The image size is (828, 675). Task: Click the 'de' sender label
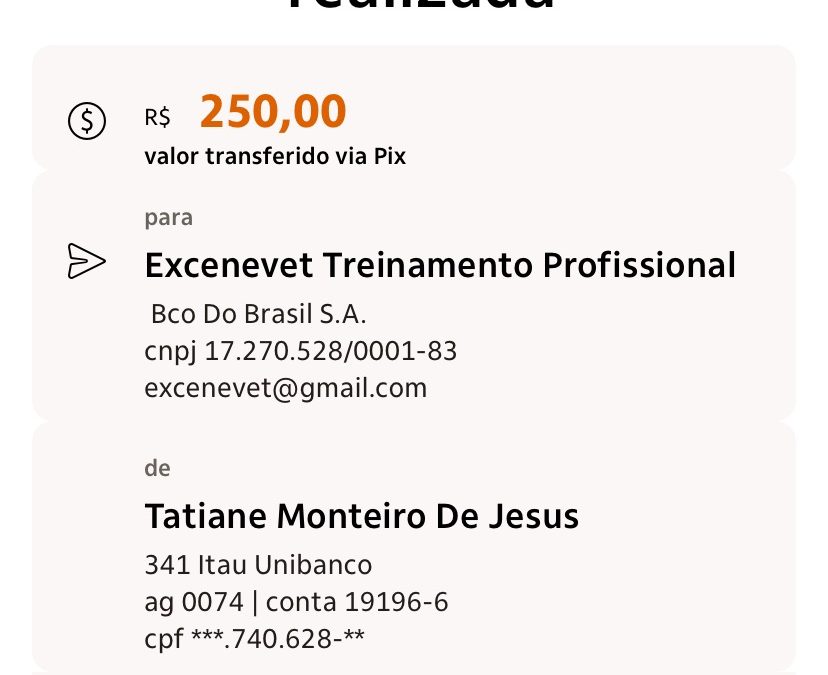(x=157, y=468)
